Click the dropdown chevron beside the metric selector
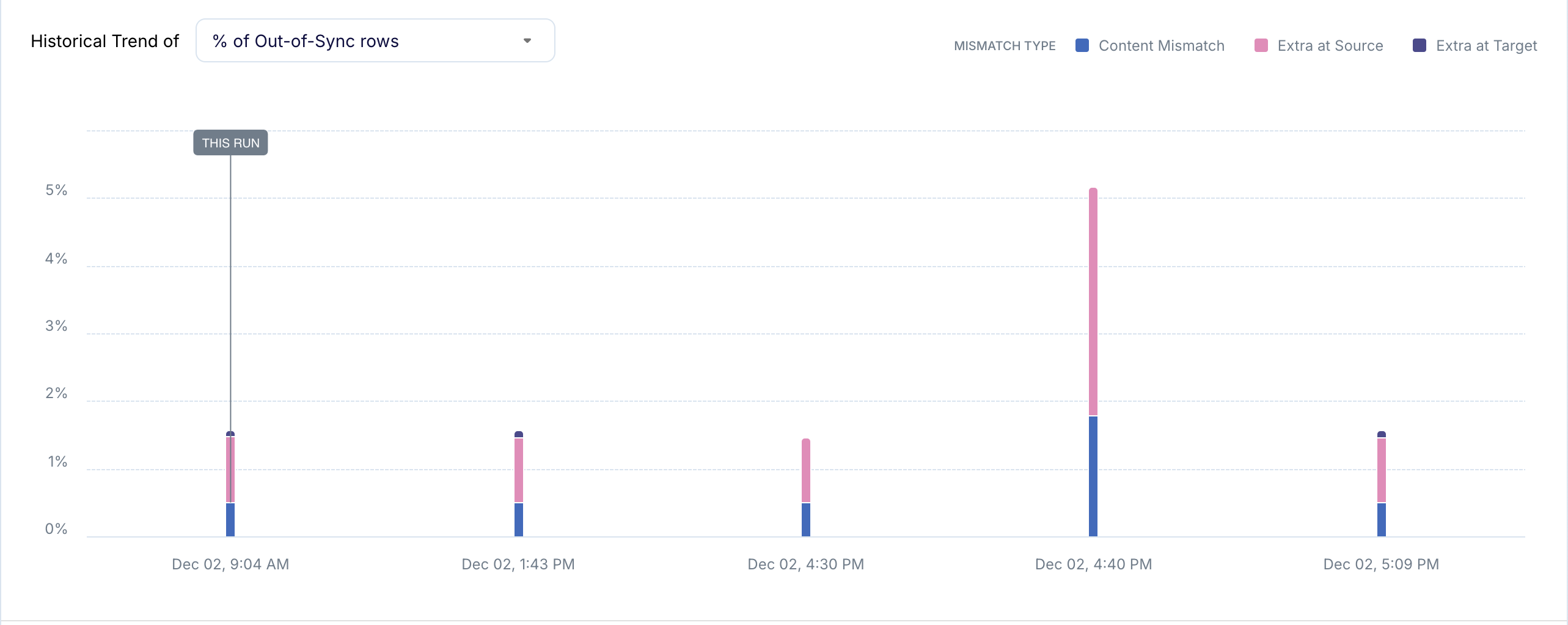1568x625 pixels. click(528, 40)
